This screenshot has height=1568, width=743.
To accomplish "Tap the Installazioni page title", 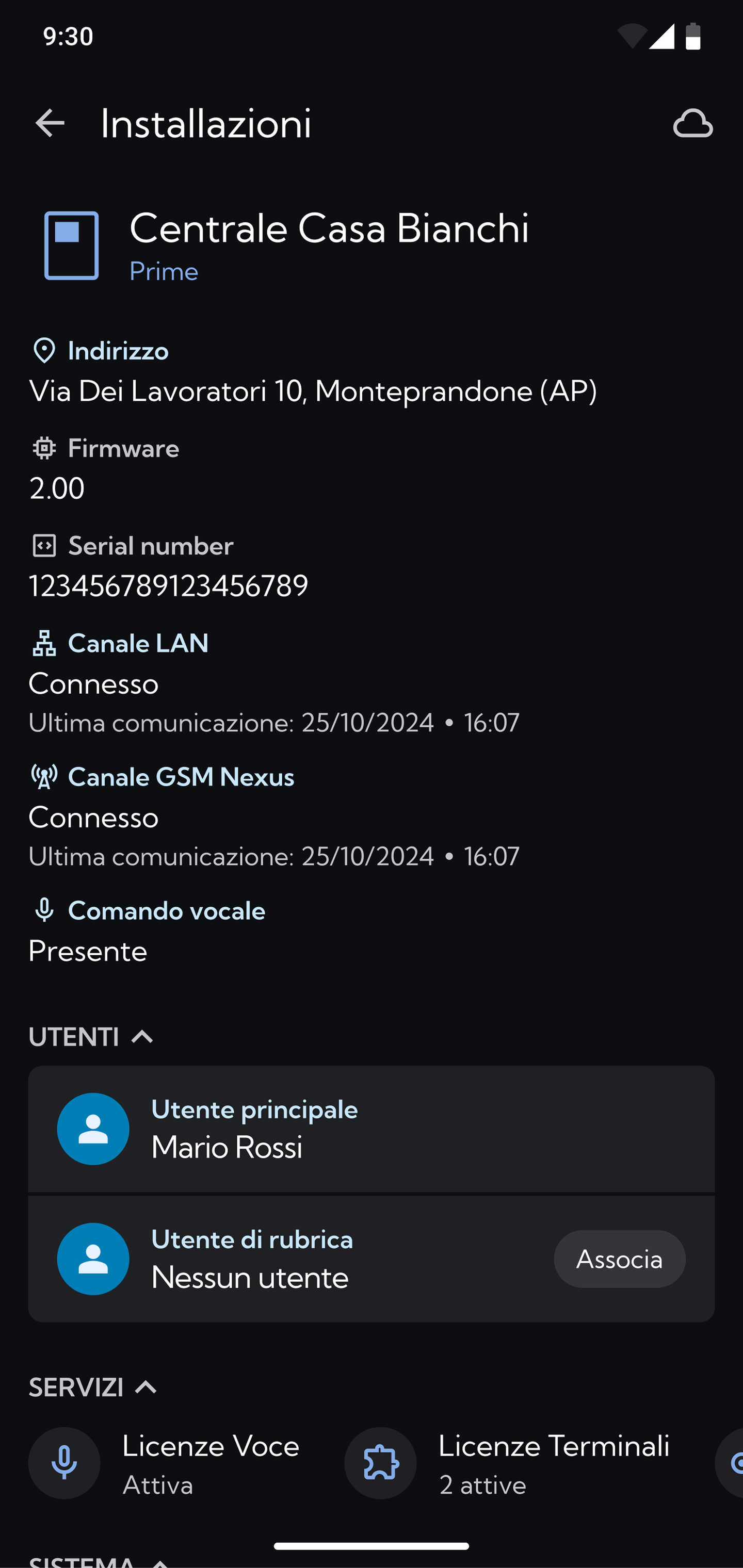I will pyautogui.click(x=206, y=124).
